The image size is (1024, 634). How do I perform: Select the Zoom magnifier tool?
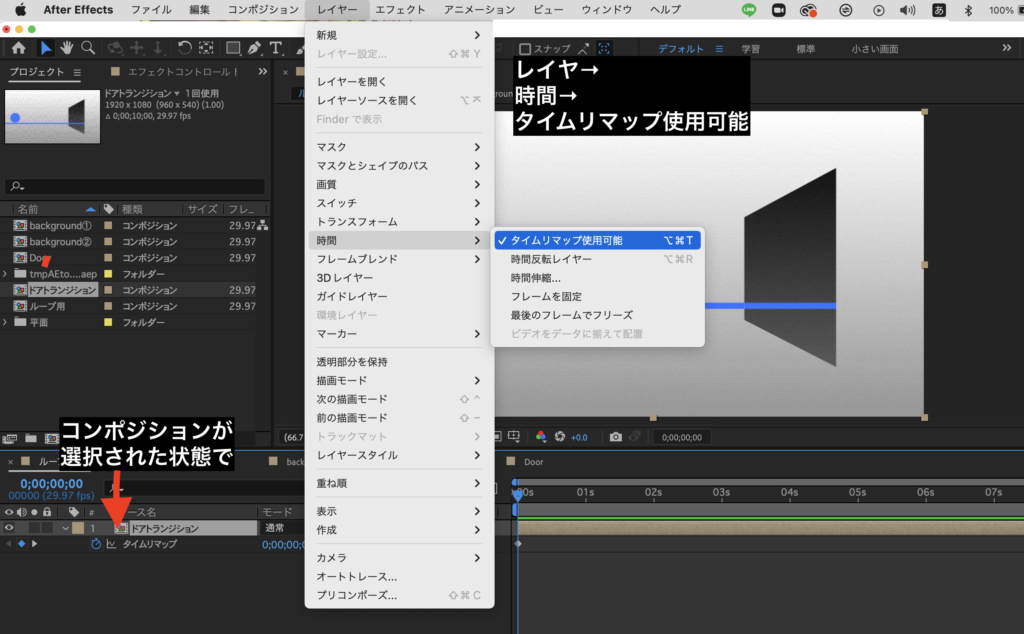pyautogui.click(x=88, y=48)
